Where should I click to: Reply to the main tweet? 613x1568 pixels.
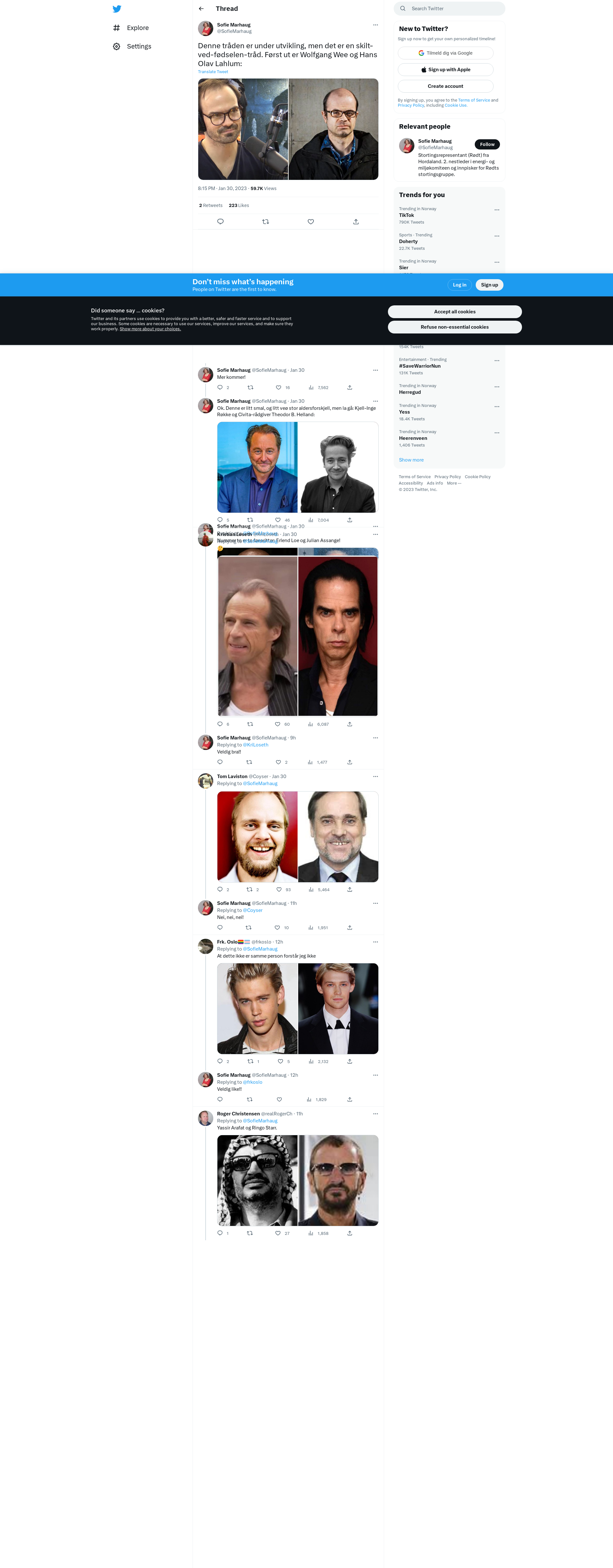point(220,222)
